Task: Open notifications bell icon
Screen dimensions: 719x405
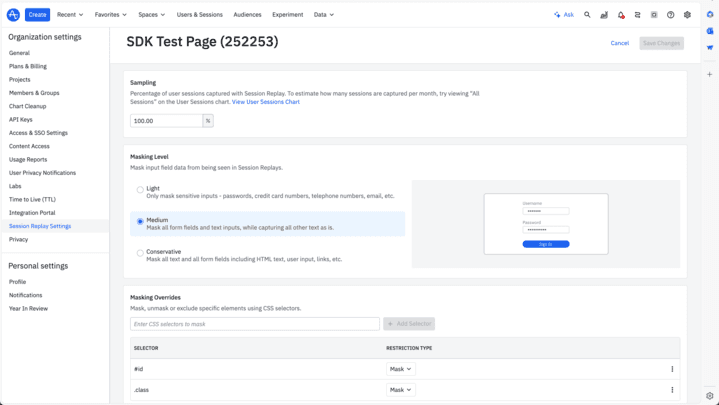Action: tap(620, 15)
